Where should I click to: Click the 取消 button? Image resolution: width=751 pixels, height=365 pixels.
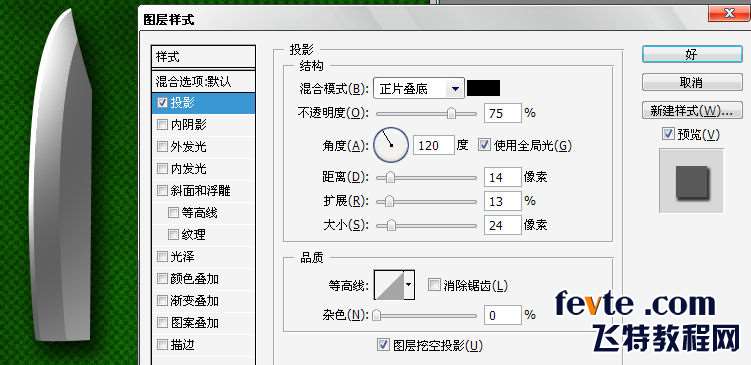(x=692, y=82)
